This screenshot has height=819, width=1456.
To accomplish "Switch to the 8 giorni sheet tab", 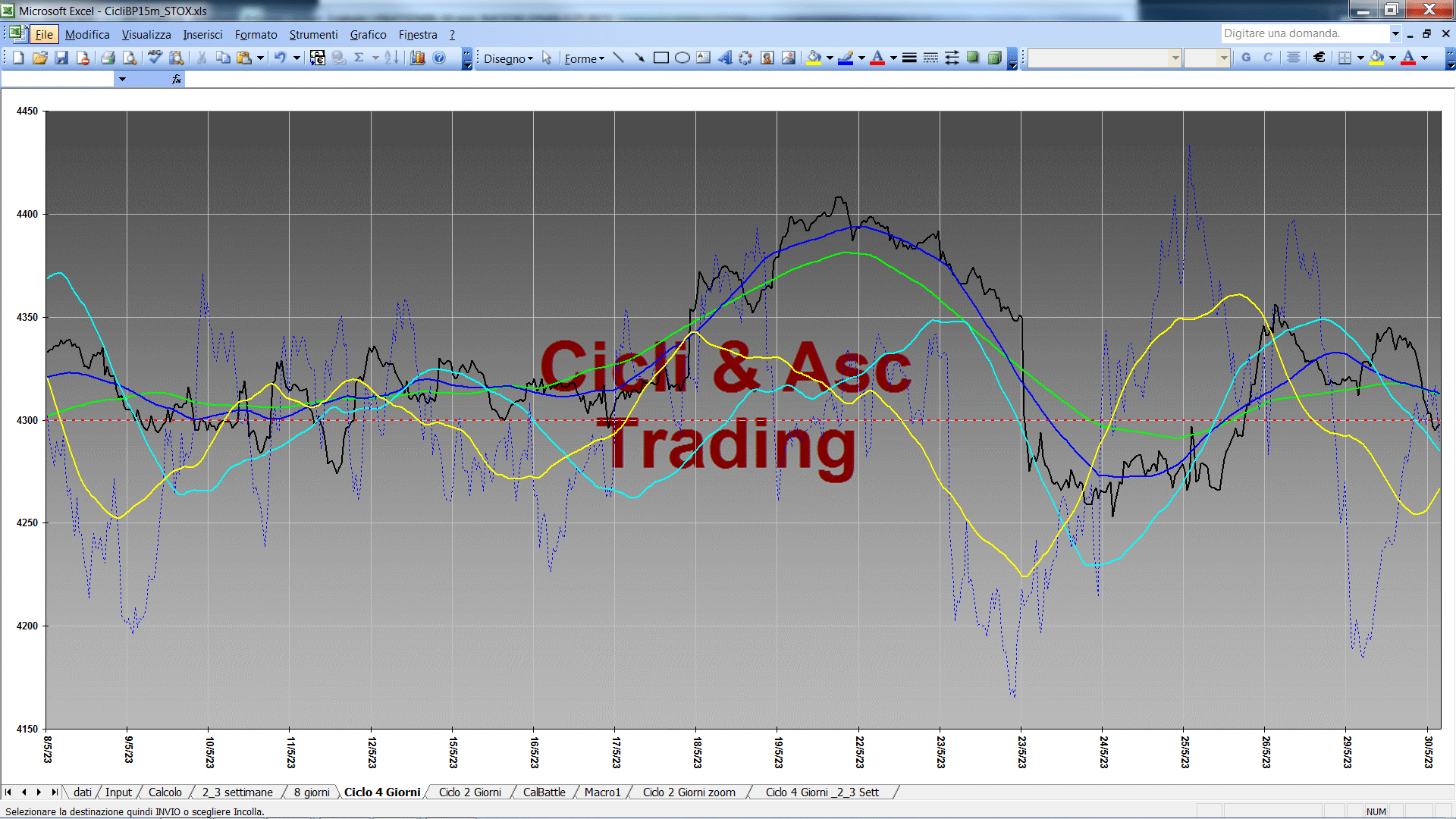I will click(x=312, y=792).
